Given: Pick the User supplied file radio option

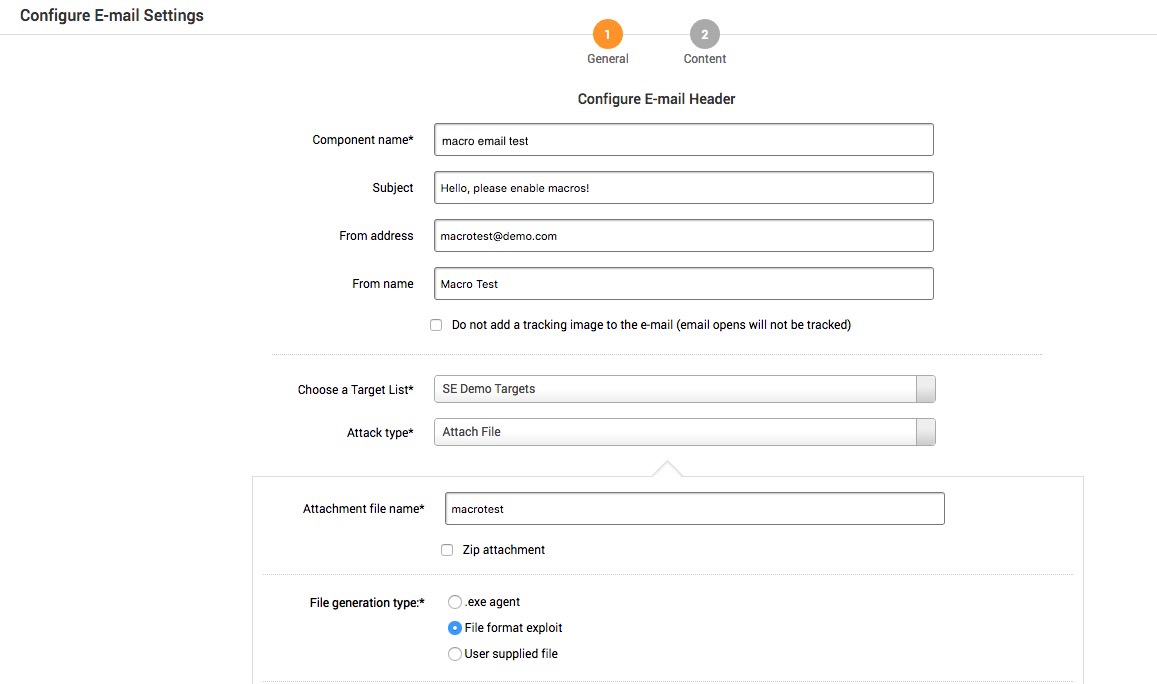Looking at the screenshot, I should coord(455,654).
